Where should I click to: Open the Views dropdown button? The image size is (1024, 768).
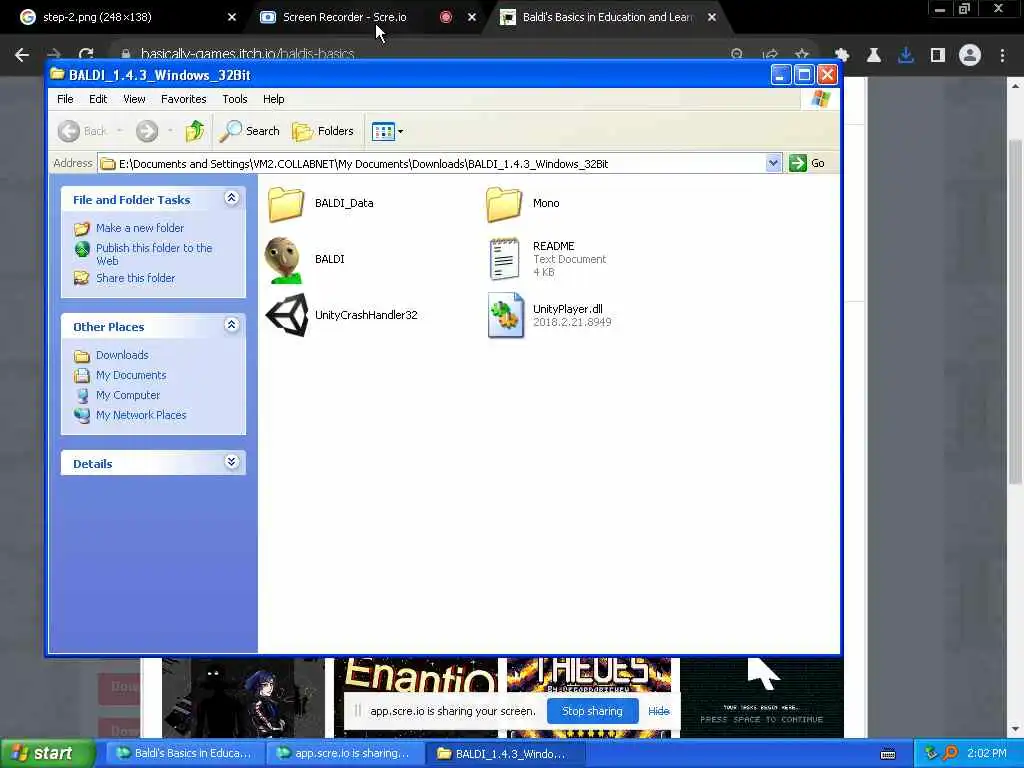point(387,131)
